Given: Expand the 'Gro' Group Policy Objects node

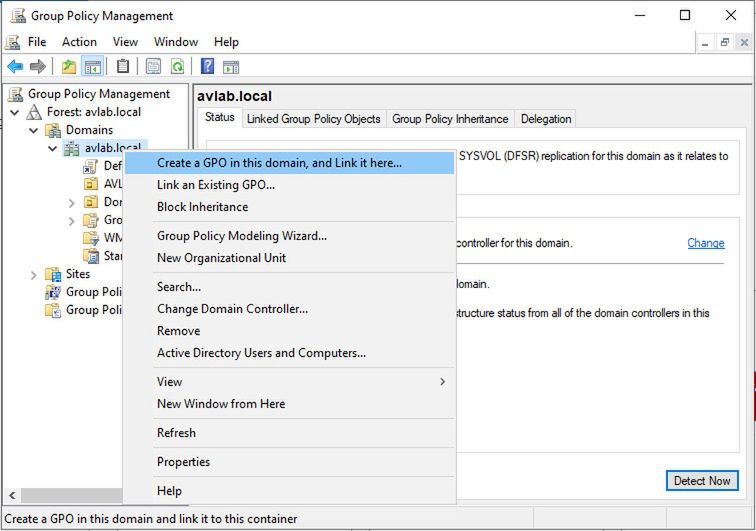Looking at the screenshot, I should tap(71, 221).
